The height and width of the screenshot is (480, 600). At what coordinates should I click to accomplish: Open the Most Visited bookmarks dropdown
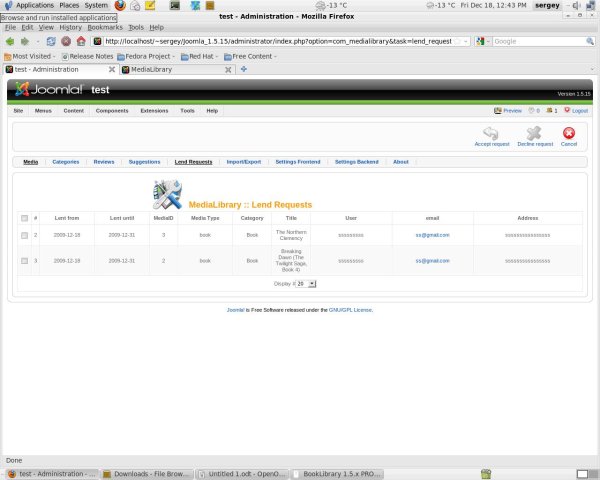[x=30, y=57]
